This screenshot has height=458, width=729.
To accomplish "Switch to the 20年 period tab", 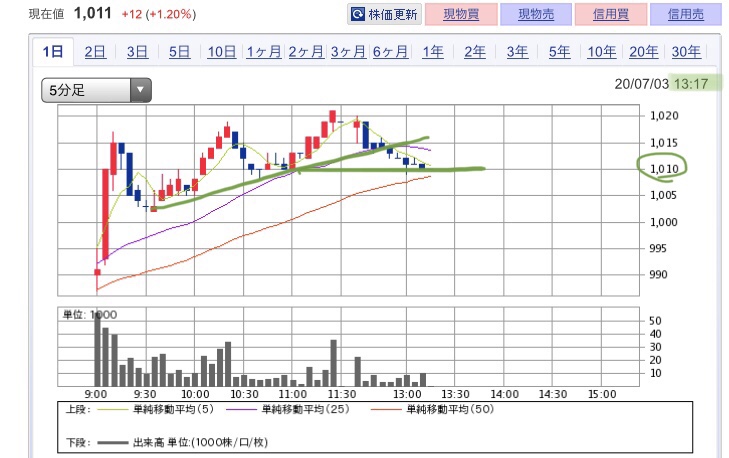I will point(643,52).
